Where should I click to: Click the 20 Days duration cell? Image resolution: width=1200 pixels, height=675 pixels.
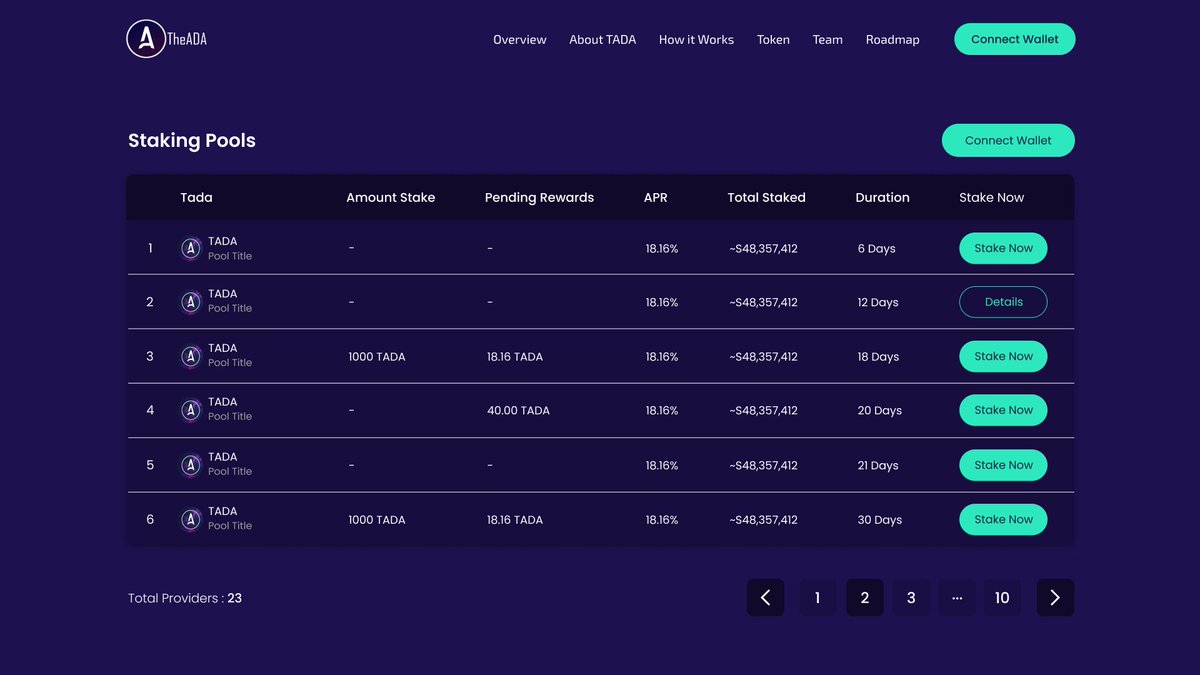(879, 411)
